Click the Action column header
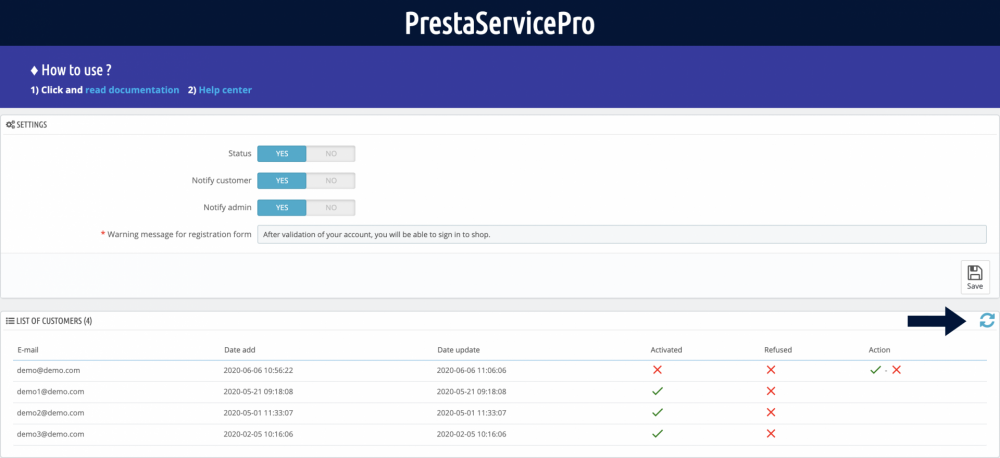 879,350
